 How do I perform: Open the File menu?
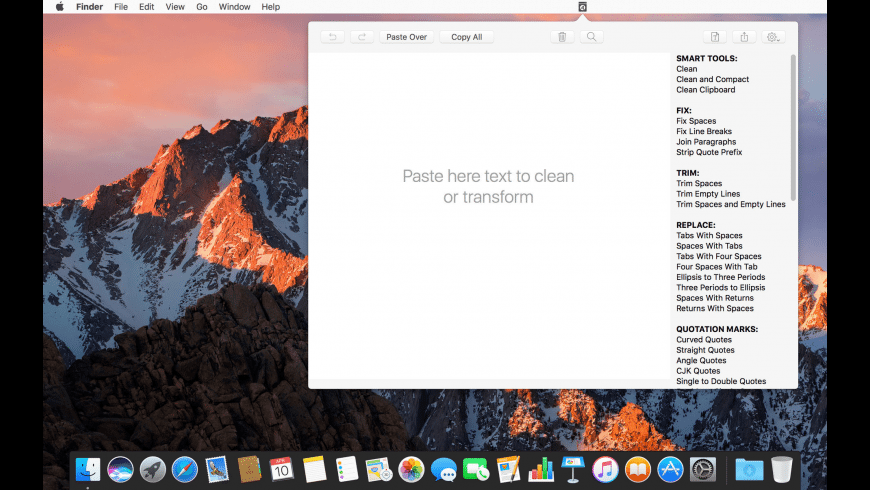click(121, 7)
